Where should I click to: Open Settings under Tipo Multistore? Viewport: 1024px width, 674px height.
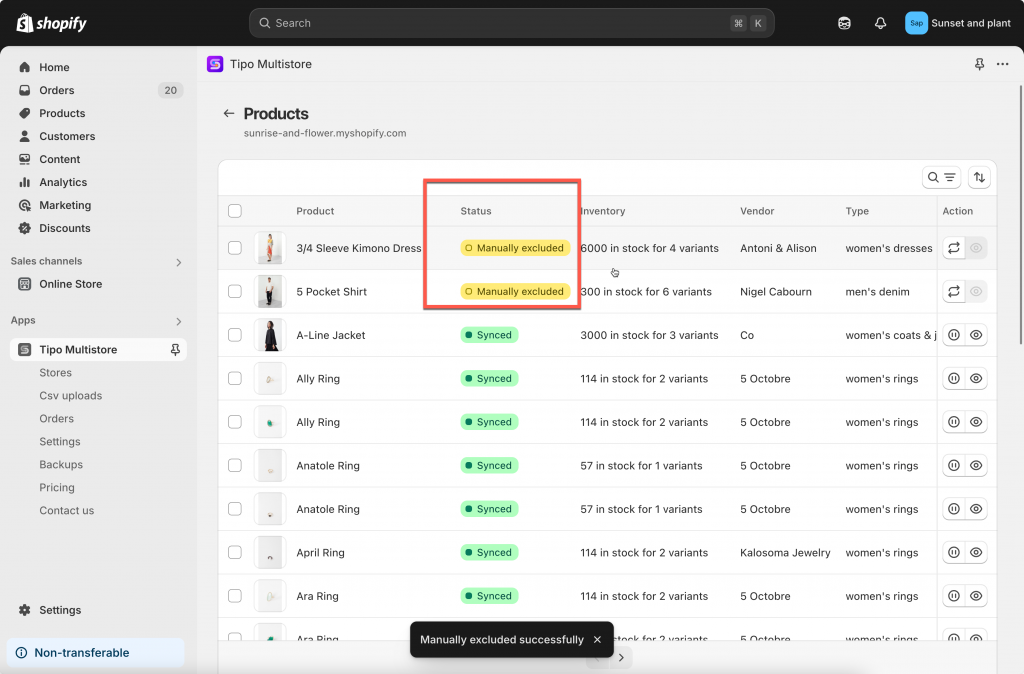59,441
